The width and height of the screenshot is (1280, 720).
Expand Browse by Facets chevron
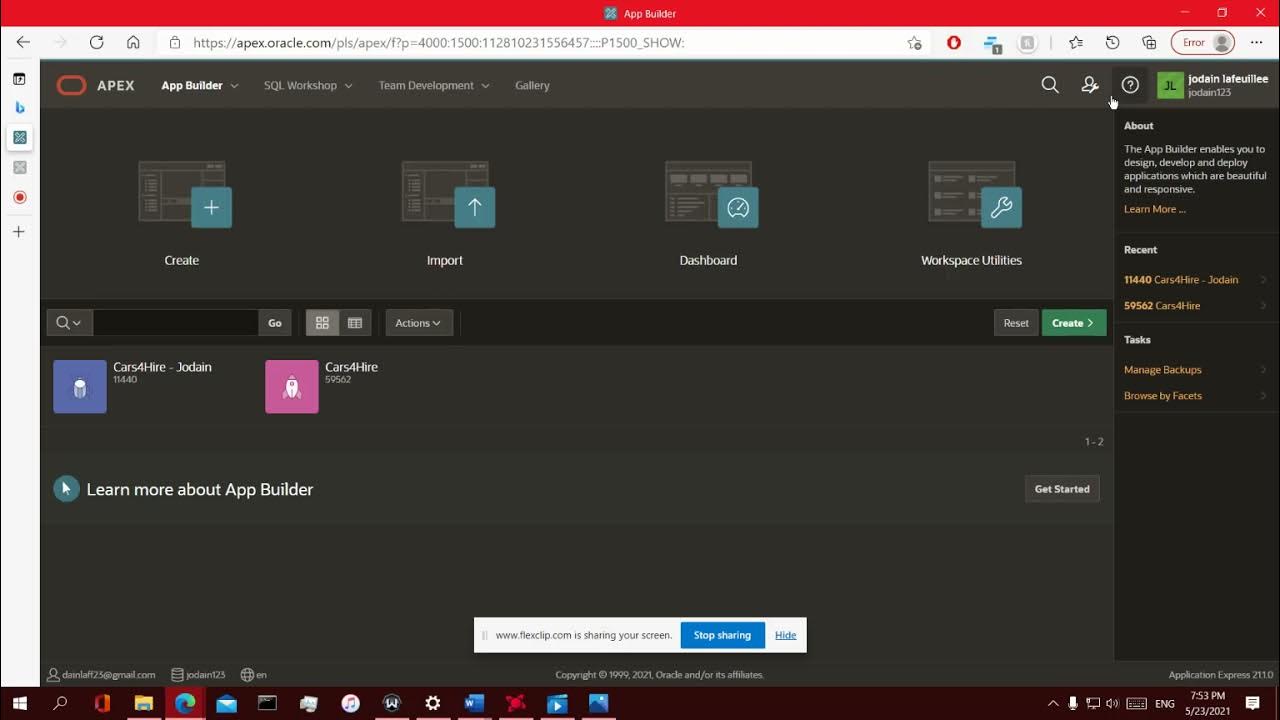(1263, 396)
